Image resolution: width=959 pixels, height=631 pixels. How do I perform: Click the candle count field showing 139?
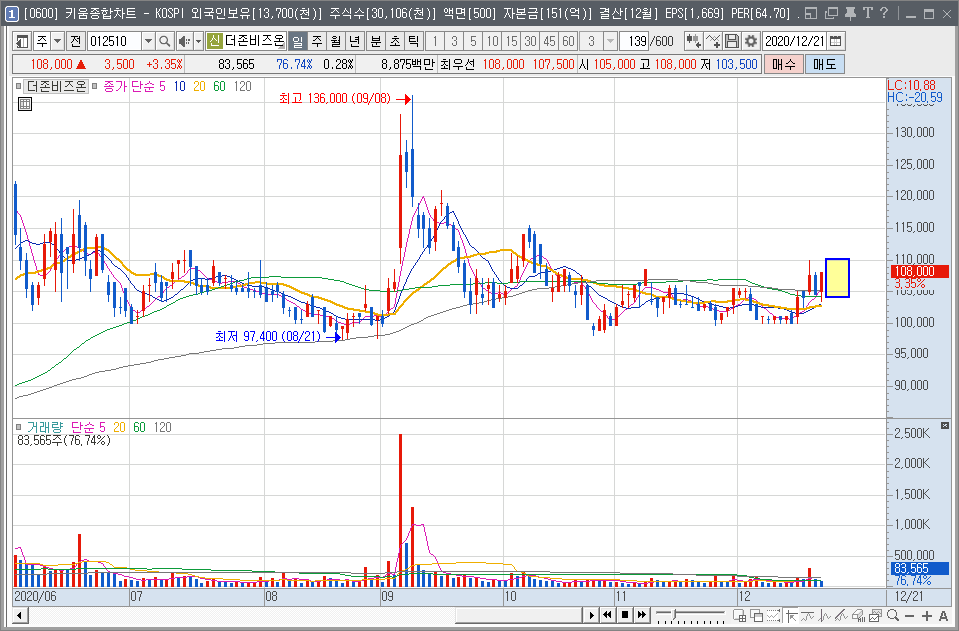(634, 41)
